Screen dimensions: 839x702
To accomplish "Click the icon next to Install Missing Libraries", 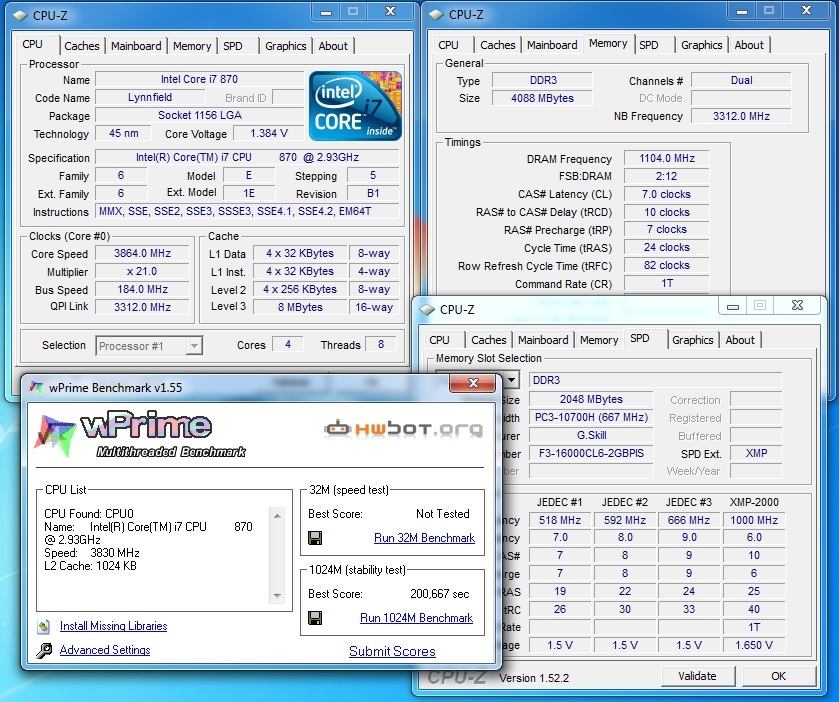I will (43, 627).
